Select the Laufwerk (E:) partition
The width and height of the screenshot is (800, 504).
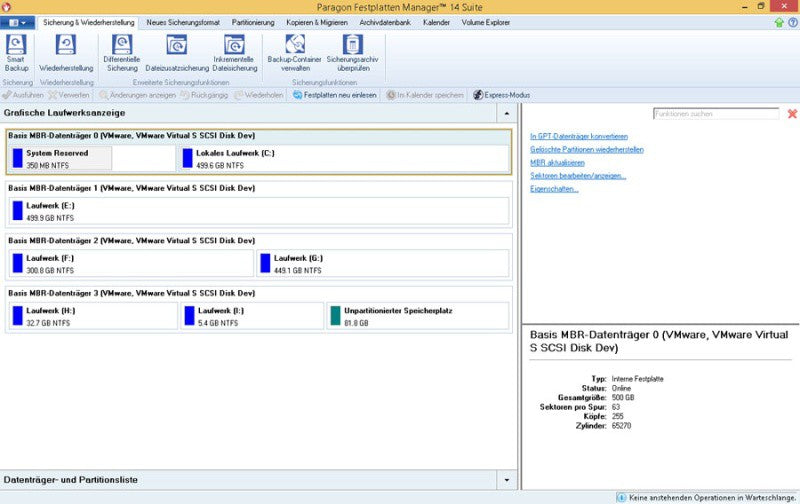point(259,211)
